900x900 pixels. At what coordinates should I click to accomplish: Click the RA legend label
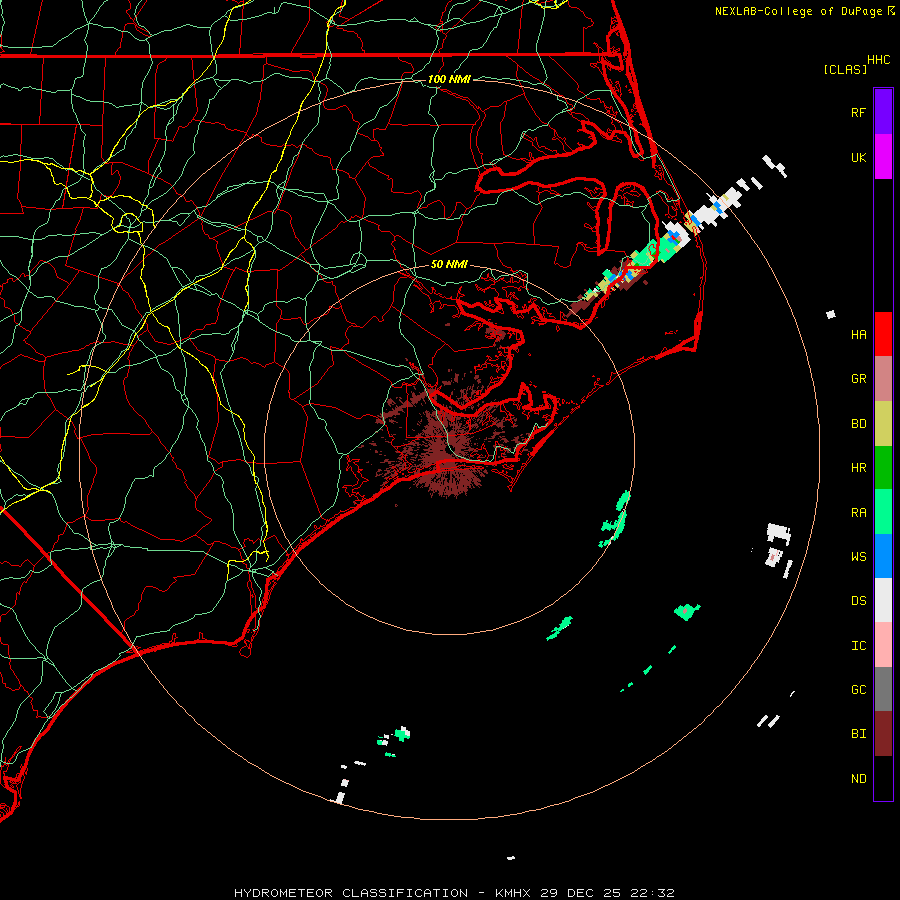coord(859,512)
